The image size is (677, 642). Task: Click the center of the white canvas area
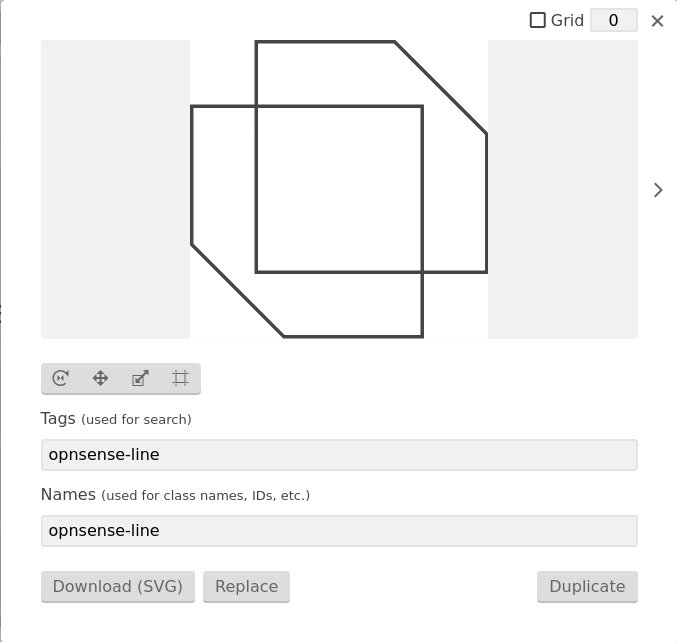pos(339,189)
